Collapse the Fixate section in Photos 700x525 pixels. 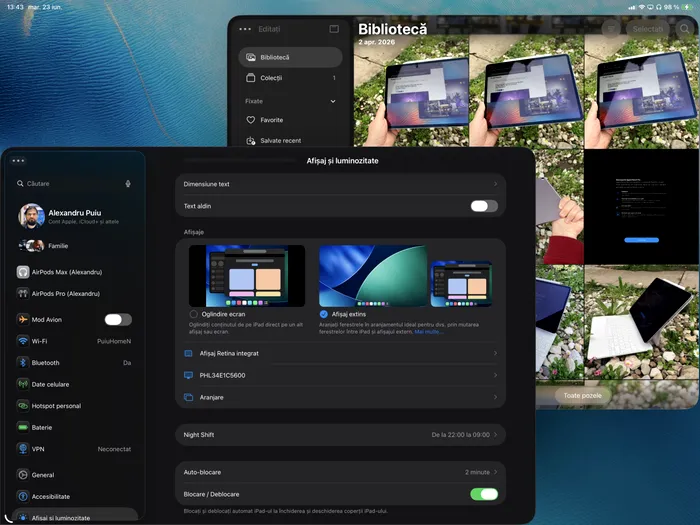(x=333, y=101)
